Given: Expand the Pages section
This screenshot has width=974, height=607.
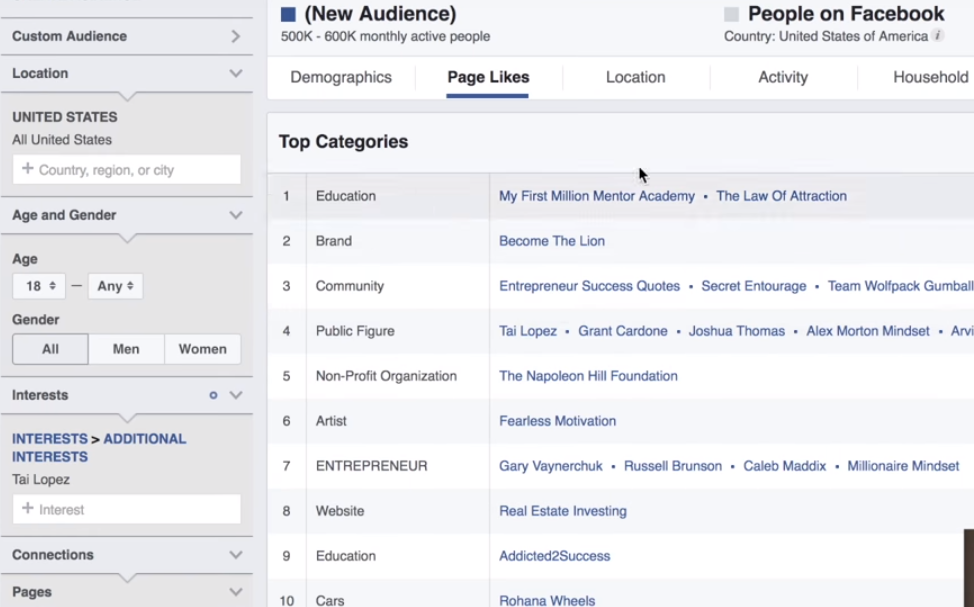Looking at the screenshot, I should [x=127, y=592].
